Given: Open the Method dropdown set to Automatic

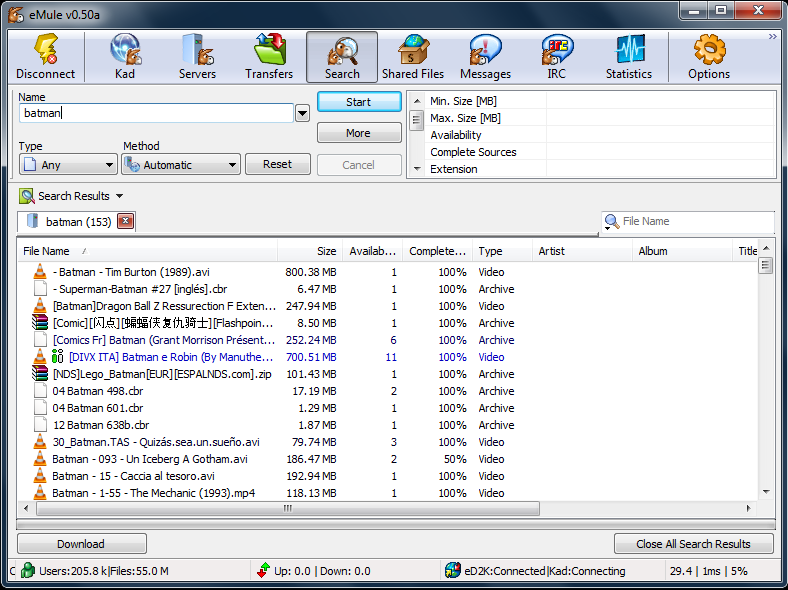Looking at the screenshot, I should 181,165.
